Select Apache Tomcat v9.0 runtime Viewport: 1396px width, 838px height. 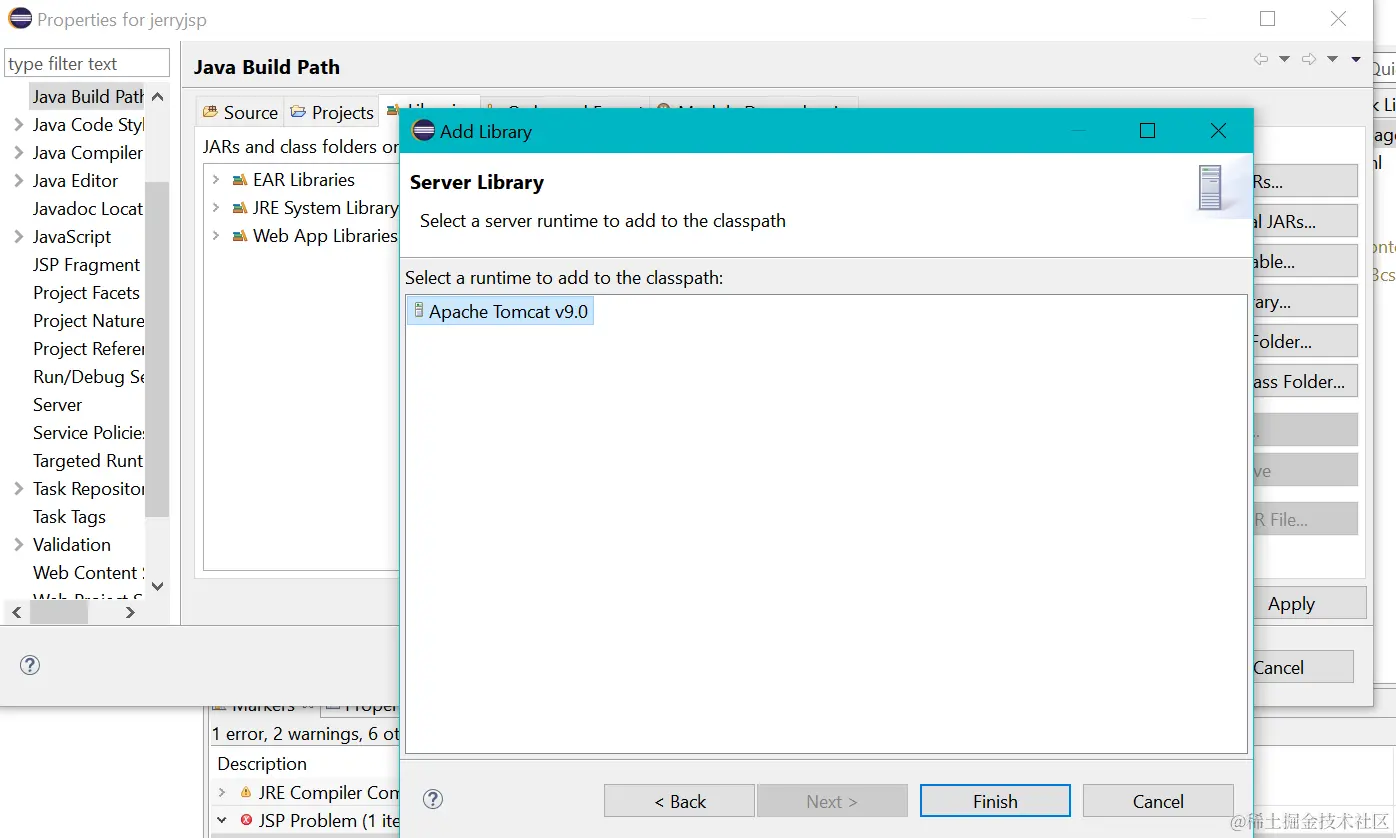tap(500, 311)
